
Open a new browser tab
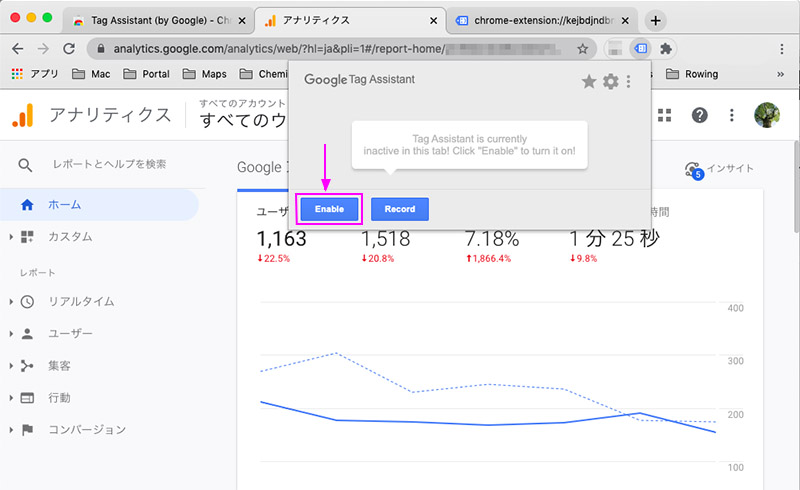(x=656, y=20)
